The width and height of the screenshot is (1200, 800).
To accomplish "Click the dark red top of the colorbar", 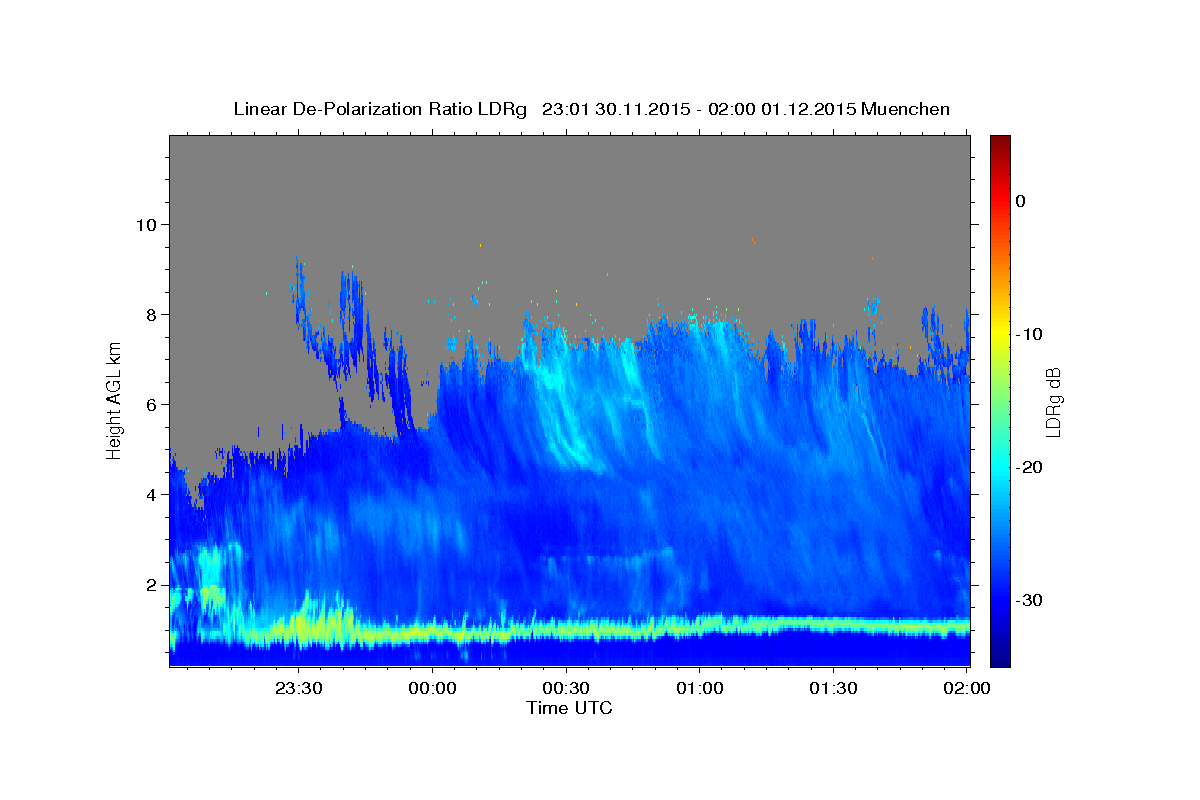I will point(1000,142).
